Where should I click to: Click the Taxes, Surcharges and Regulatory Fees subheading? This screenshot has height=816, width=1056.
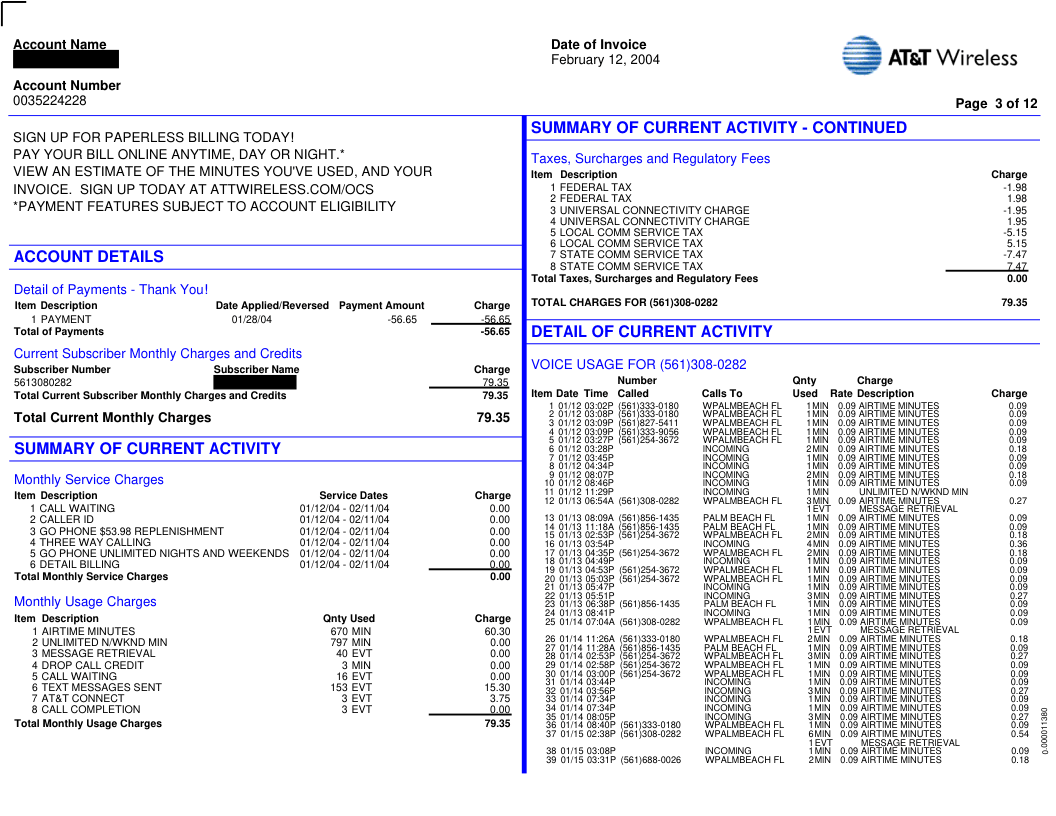(x=650, y=159)
